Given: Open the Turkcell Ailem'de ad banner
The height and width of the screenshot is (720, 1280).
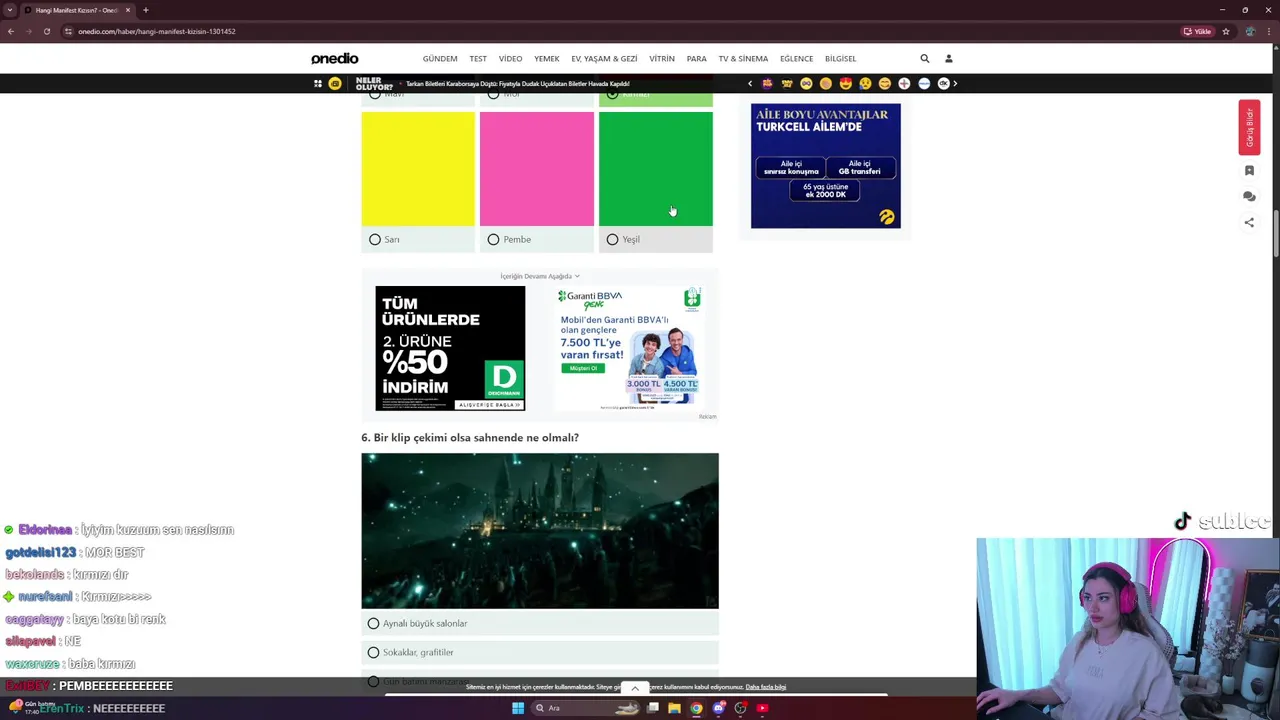Looking at the screenshot, I should point(826,166).
